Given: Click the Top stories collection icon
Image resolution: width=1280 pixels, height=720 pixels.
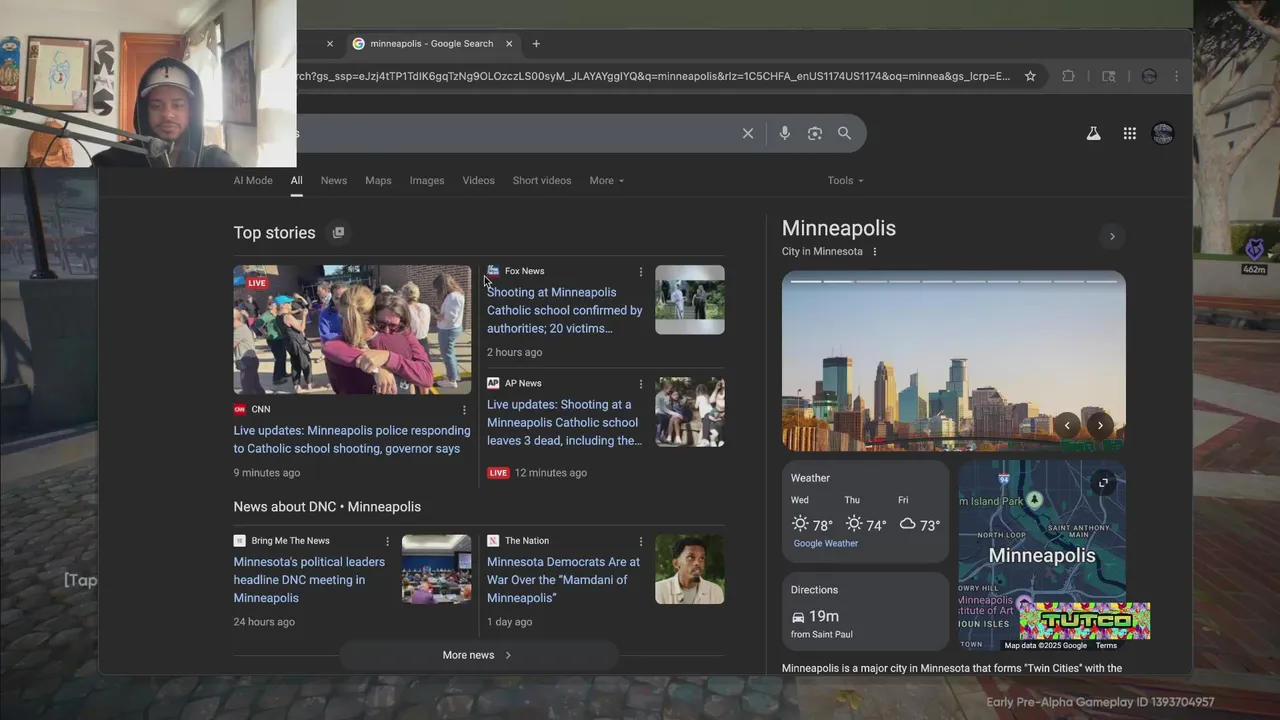Looking at the screenshot, I should pos(338,232).
